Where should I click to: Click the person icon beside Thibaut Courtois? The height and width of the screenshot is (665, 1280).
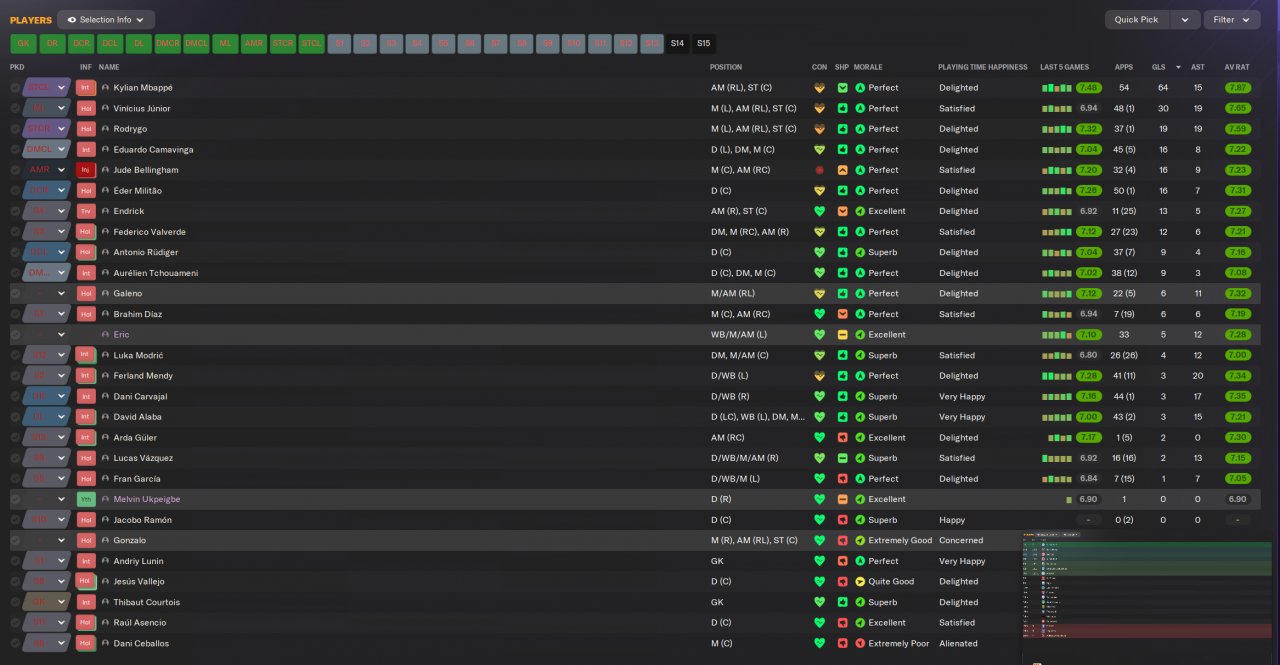pos(105,602)
